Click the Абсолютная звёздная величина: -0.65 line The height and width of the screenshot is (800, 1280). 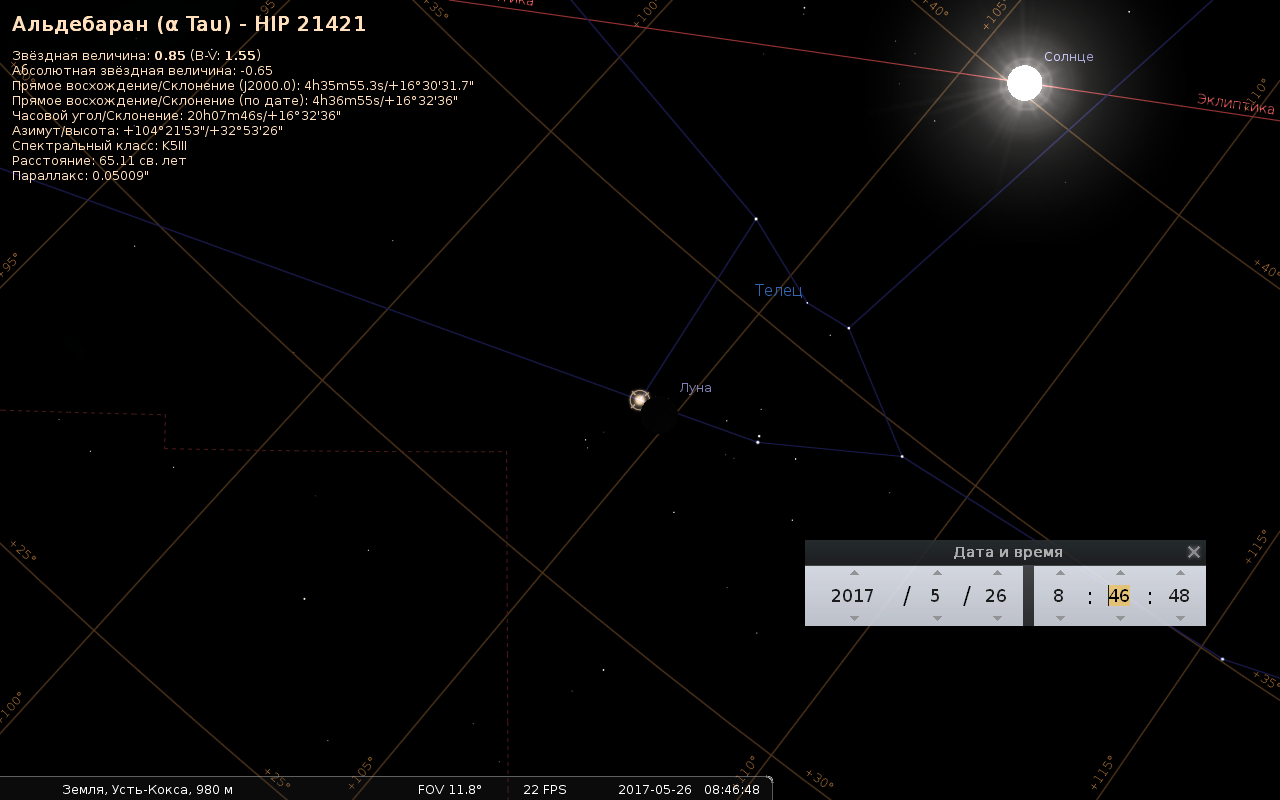[x=142, y=71]
